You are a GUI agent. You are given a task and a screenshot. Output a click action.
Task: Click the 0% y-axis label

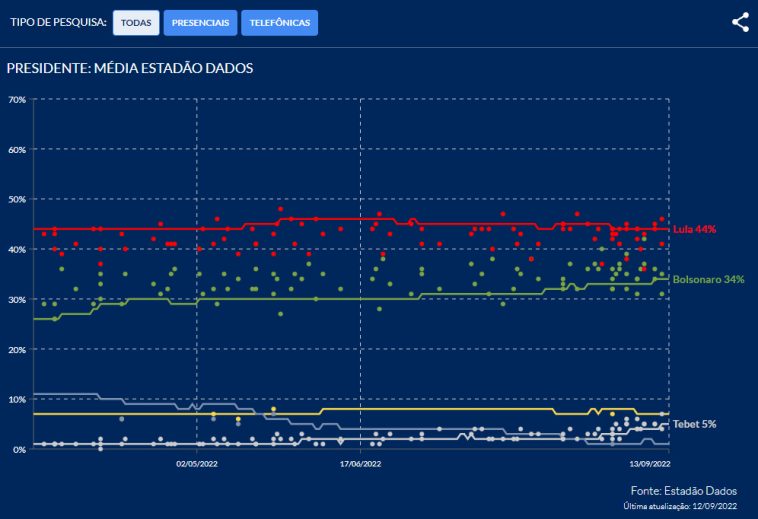click(x=19, y=449)
